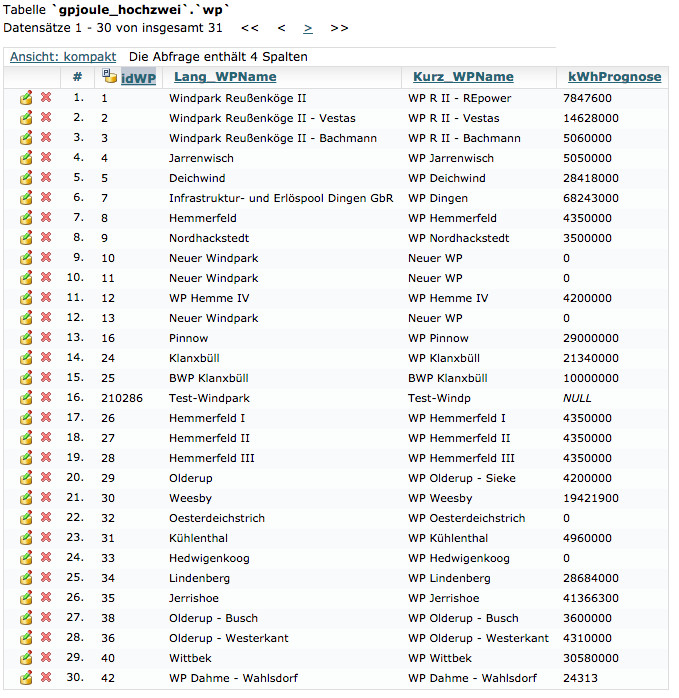The width and height of the screenshot is (679, 698).
Task: Delete the Test-Windpark record
Action: coord(46,398)
